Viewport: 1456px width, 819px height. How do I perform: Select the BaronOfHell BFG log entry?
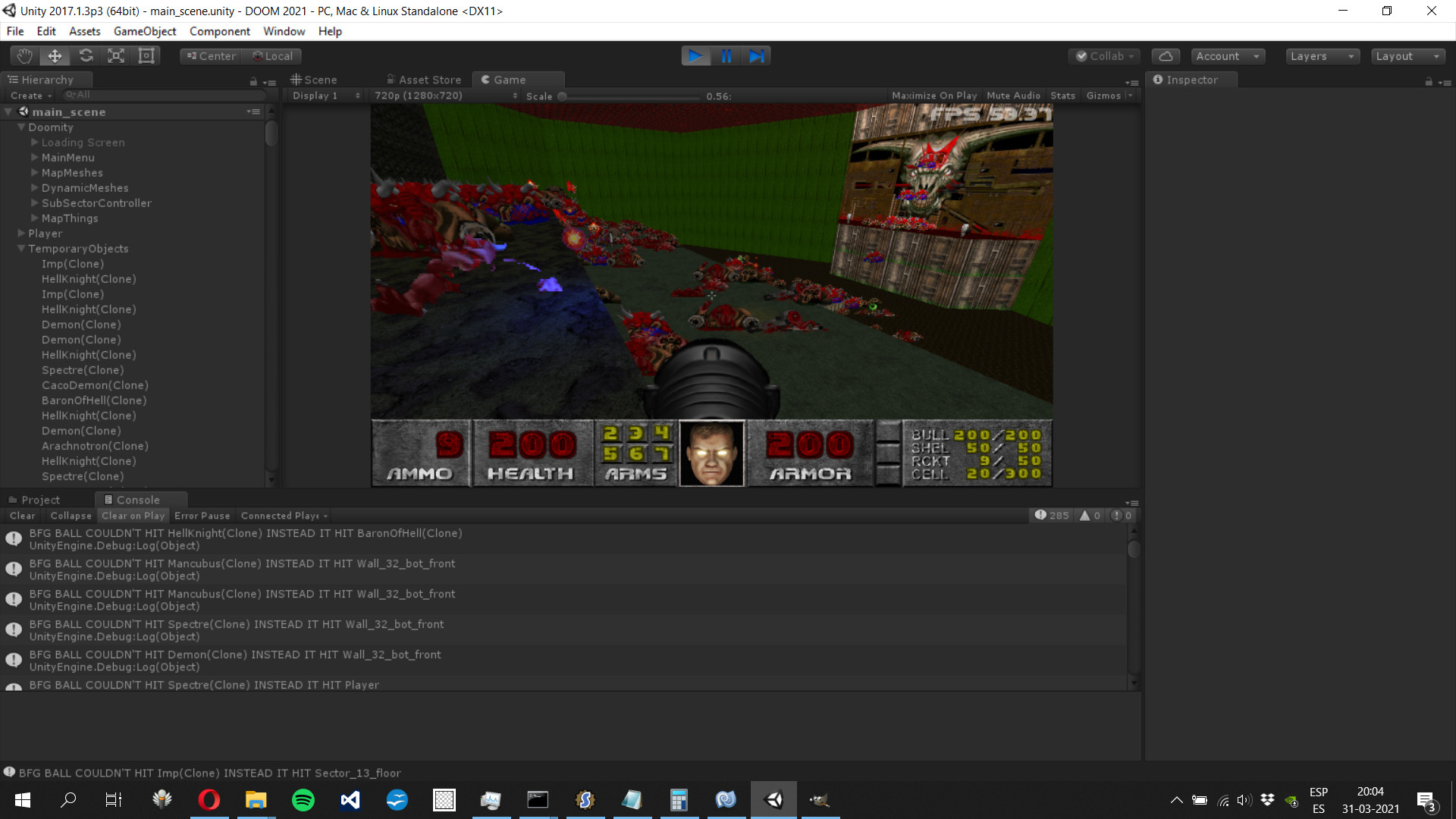point(563,539)
